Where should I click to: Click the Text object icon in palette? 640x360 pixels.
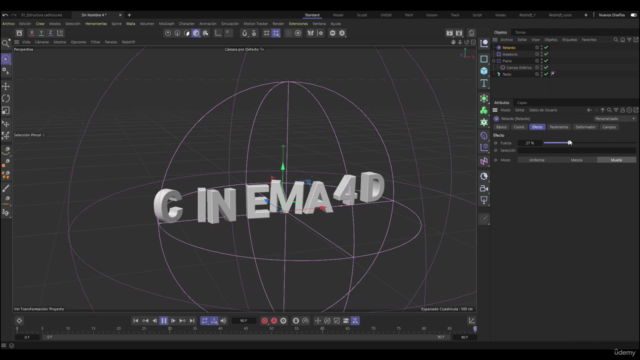coord(484,83)
